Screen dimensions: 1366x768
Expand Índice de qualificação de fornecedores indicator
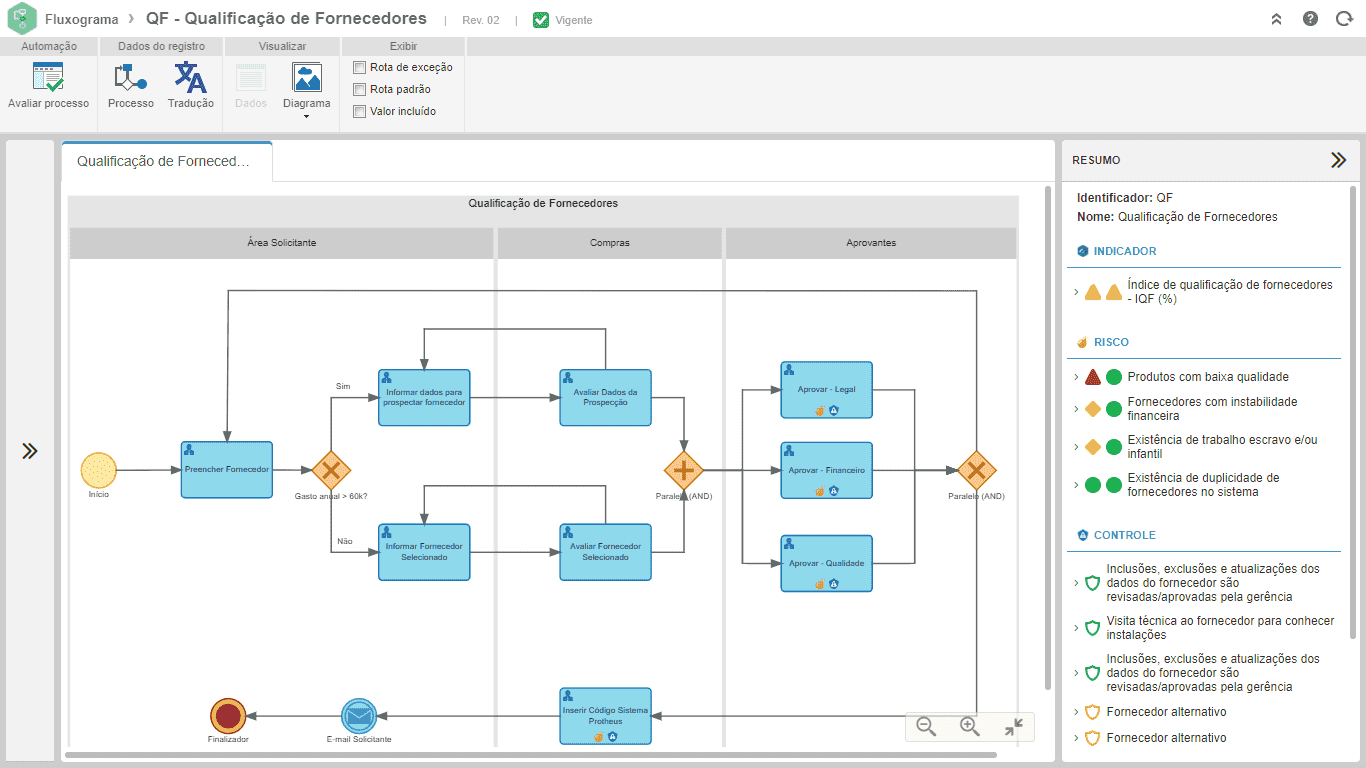[x=1076, y=292]
